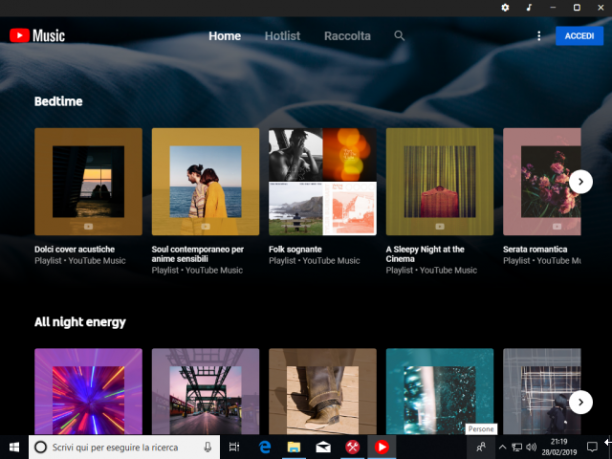Launch Microsoft Edge from taskbar
The width and height of the screenshot is (612, 459).
pos(265,447)
